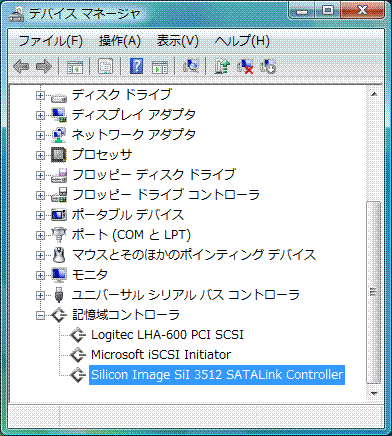Select the ディスプレイ アダプタ label
The height and width of the screenshot is (436, 392).
tap(134, 115)
